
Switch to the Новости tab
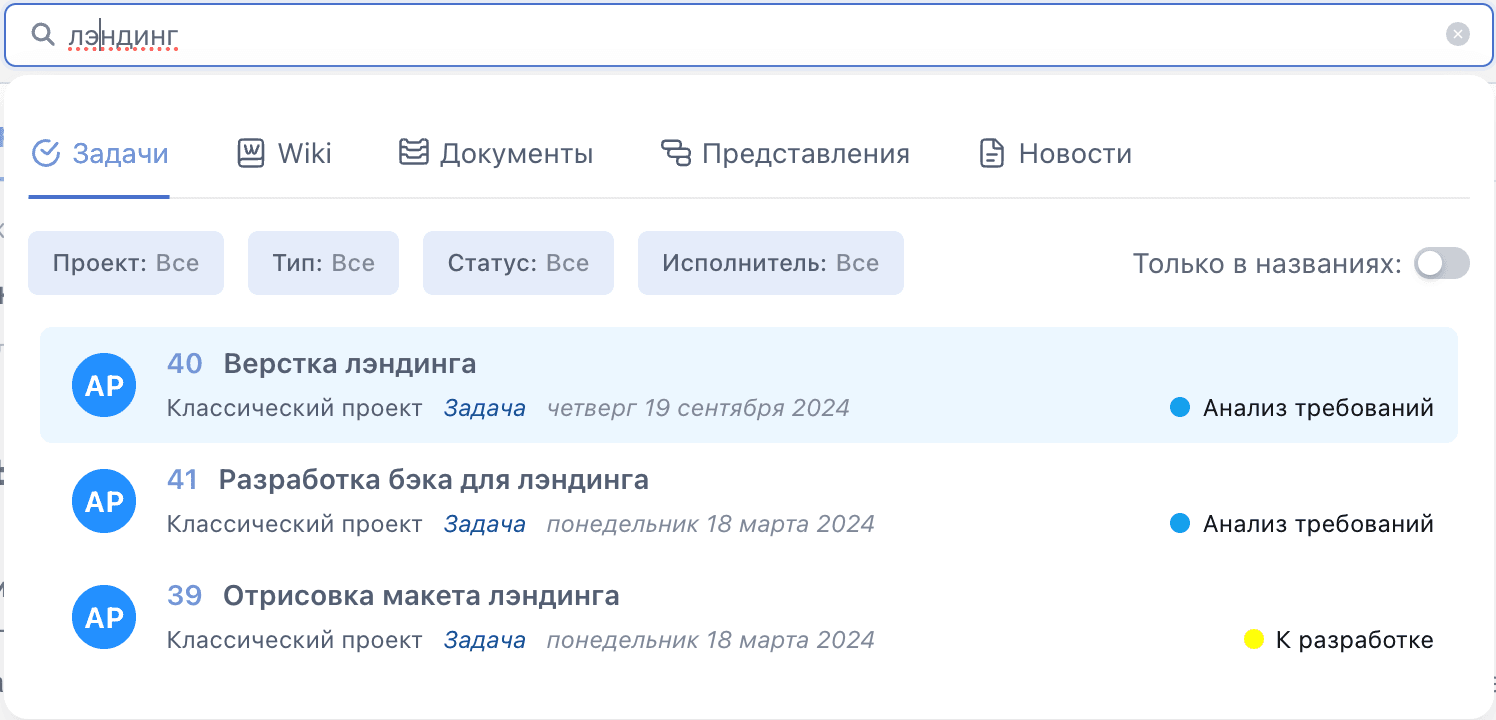[x=1055, y=154]
